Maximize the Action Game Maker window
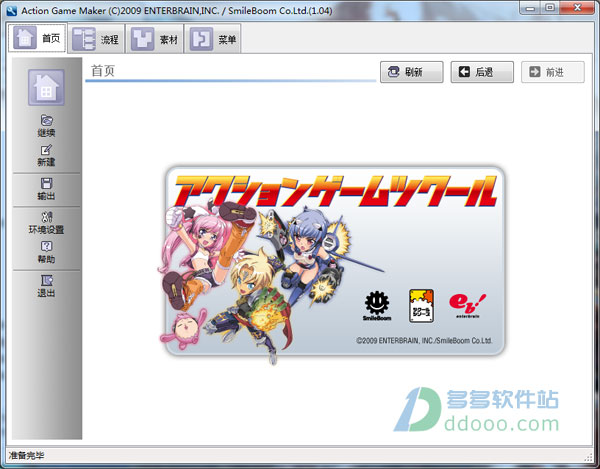This screenshot has height=469, width=600. (x=550, y=8)
